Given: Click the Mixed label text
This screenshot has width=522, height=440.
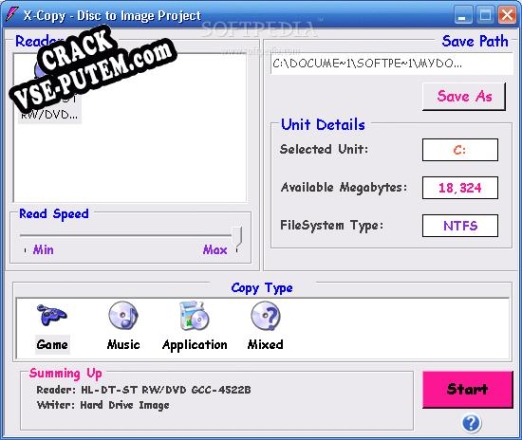Looking at the screenshot, I should 266,344.
